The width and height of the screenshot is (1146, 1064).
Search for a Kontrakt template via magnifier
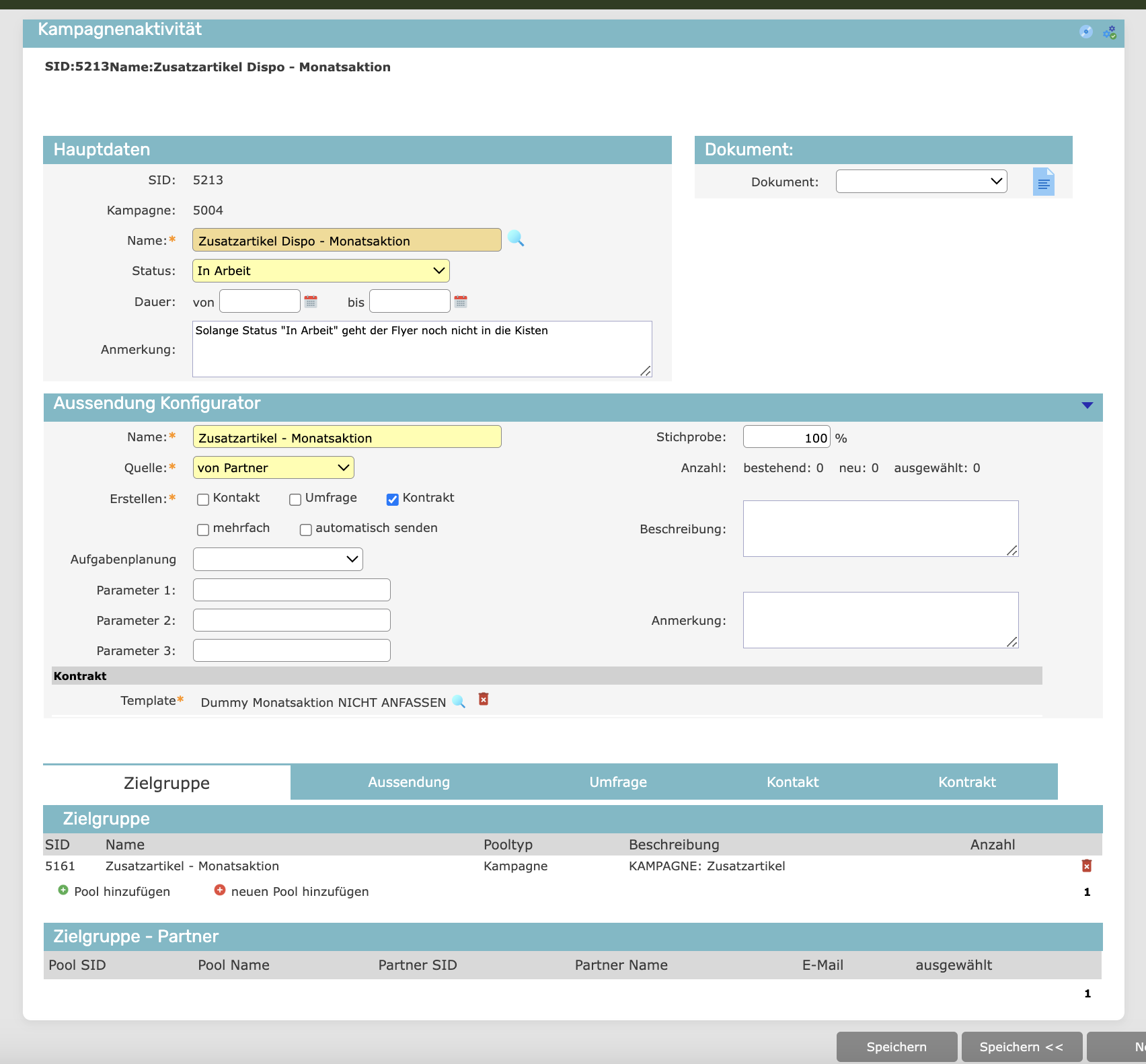[459, 701]
